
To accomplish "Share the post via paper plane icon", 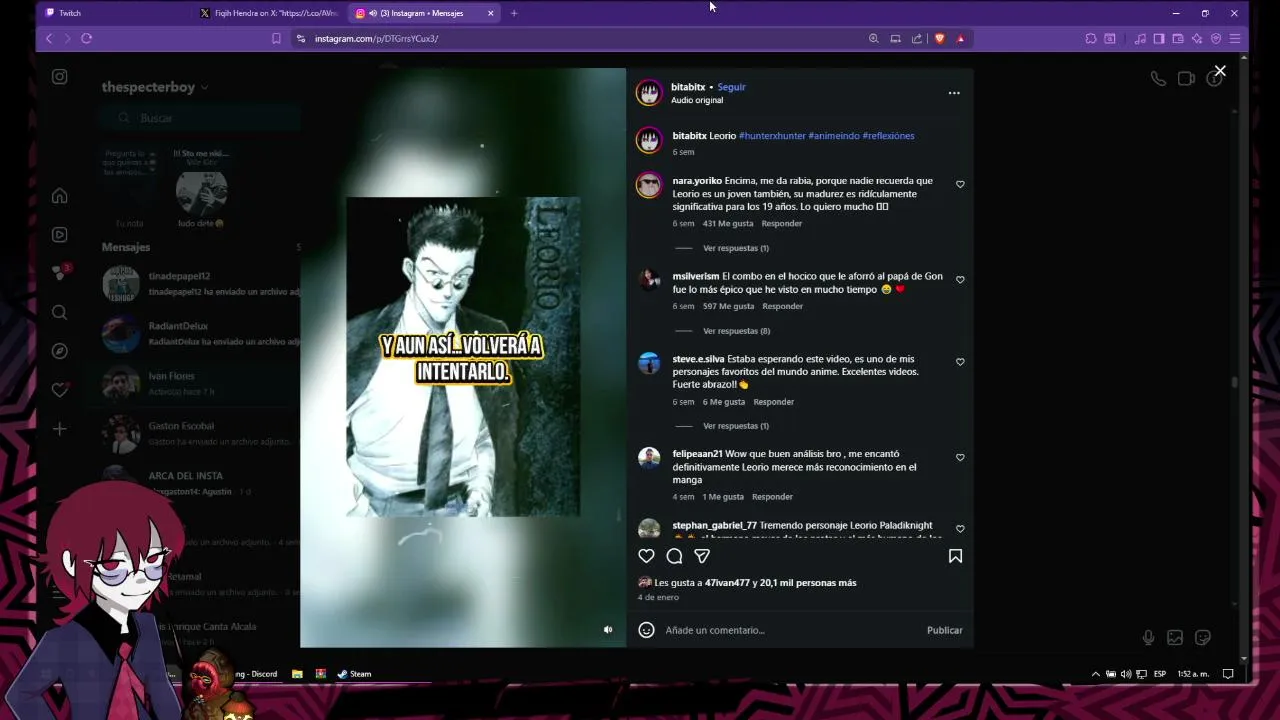I will [702, 556].
